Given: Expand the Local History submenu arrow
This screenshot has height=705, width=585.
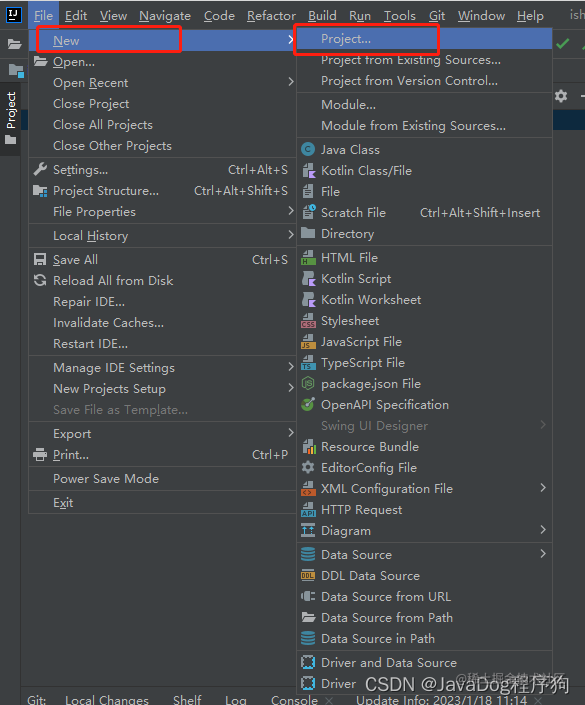Looking at the screenshot, I should coord(290,235).
